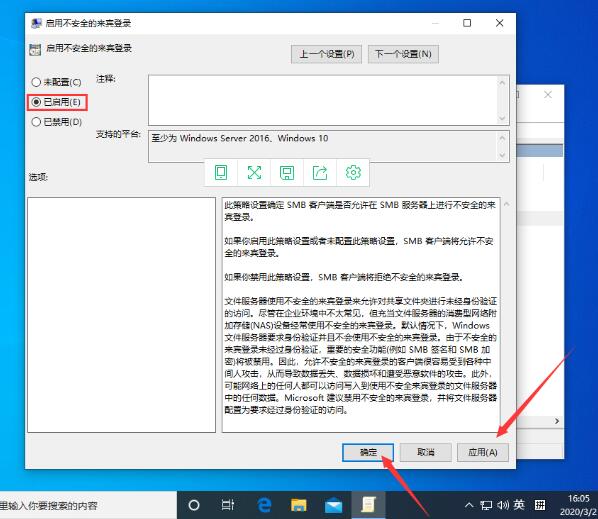This screenshot has width=598, height=519.
Task: Confirm with the 确定 button
Action: coord(368,452)
